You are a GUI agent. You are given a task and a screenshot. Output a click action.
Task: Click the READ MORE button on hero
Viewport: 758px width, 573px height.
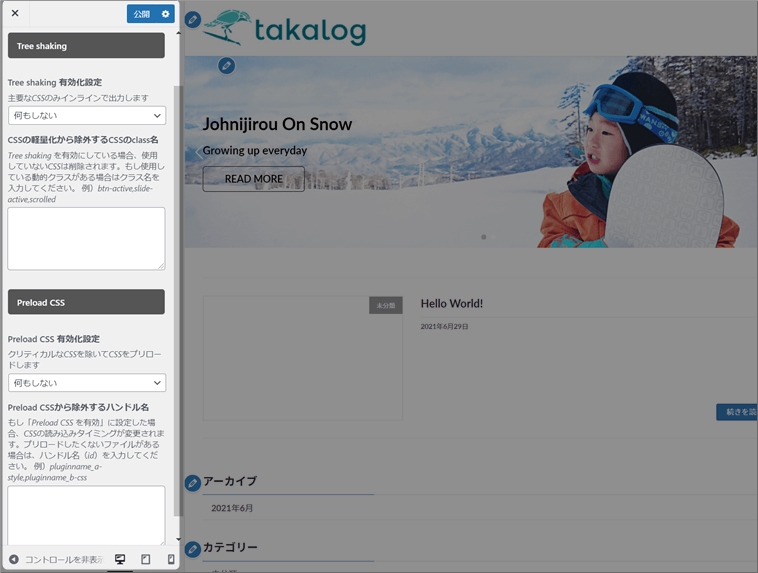pos(253,179)
